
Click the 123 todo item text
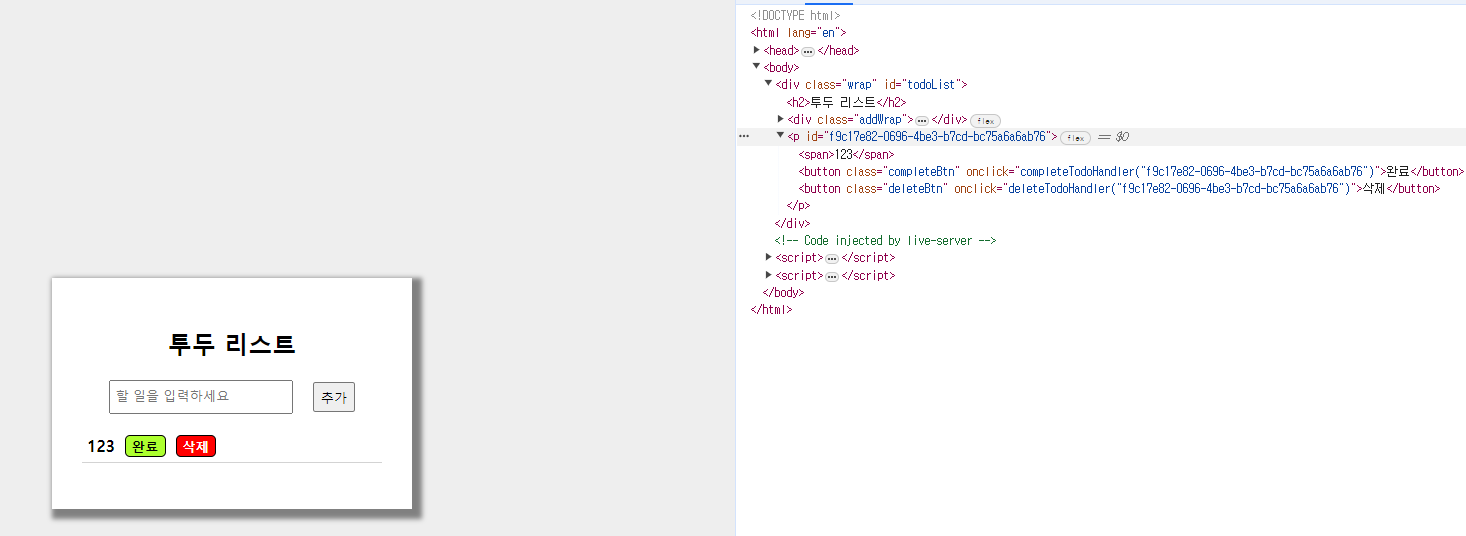(x=101, y=446)
